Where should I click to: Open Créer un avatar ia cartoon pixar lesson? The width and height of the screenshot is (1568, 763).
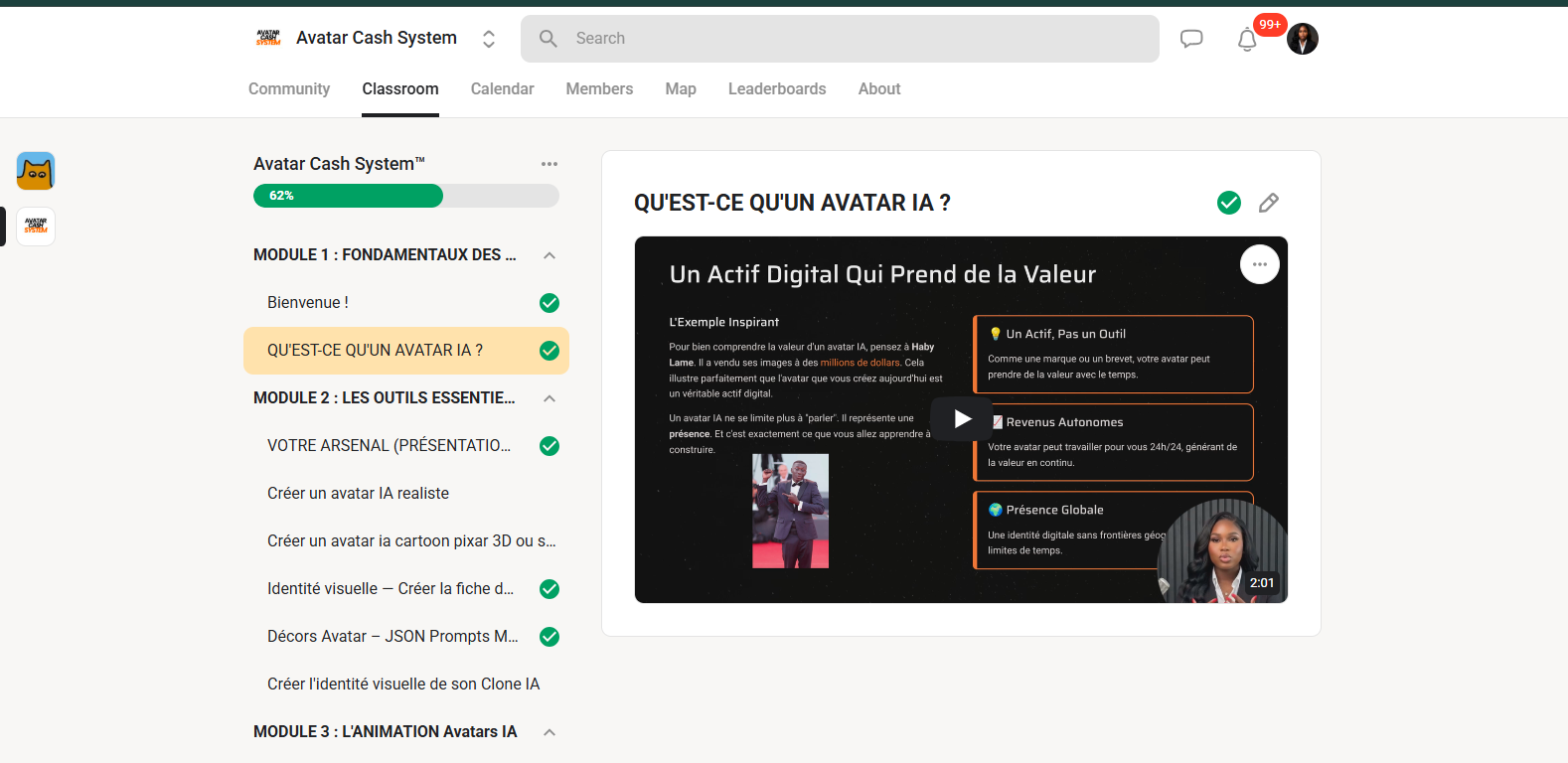pos(406,541)
